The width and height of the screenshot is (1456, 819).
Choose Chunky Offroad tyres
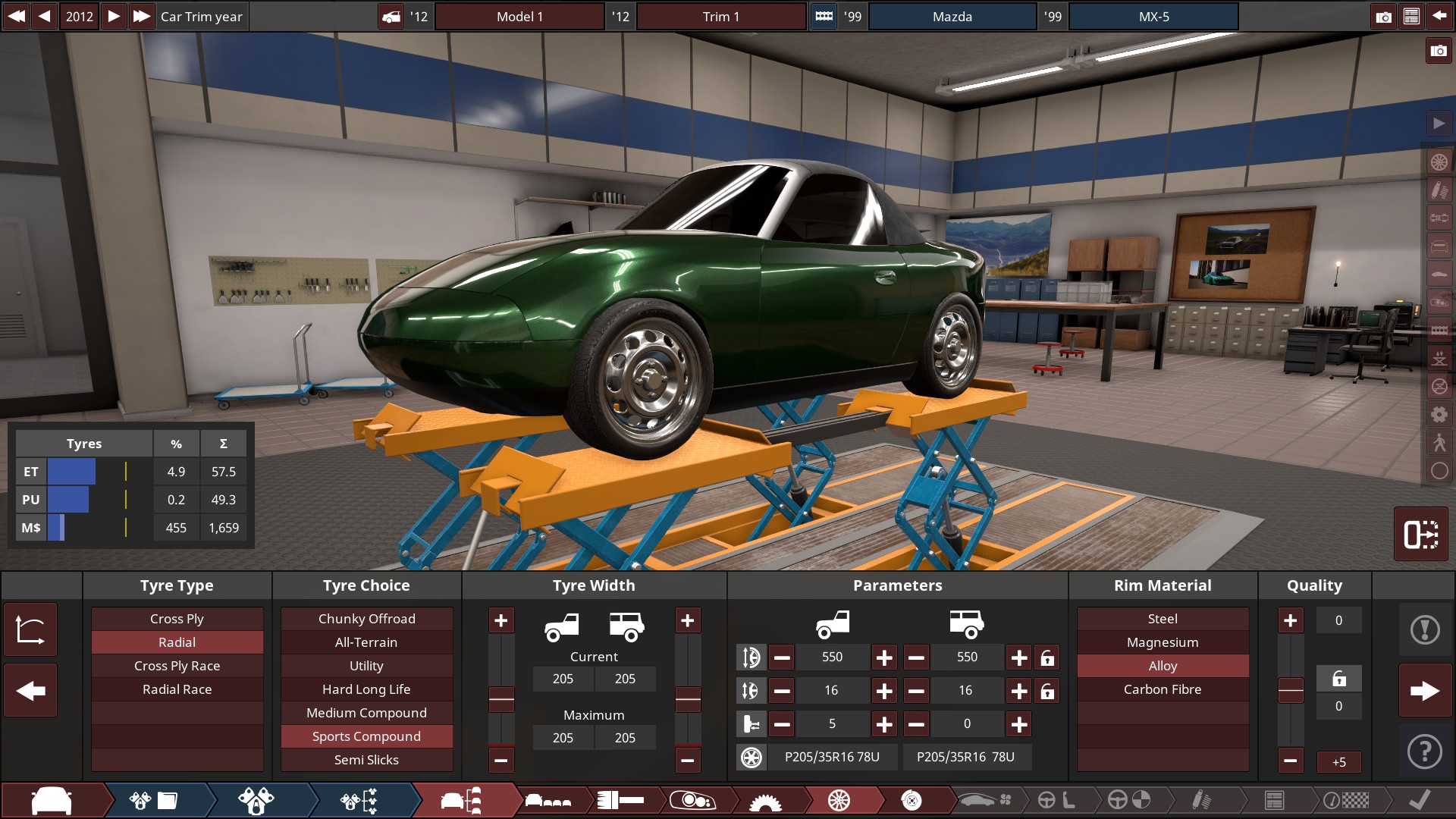366,619
